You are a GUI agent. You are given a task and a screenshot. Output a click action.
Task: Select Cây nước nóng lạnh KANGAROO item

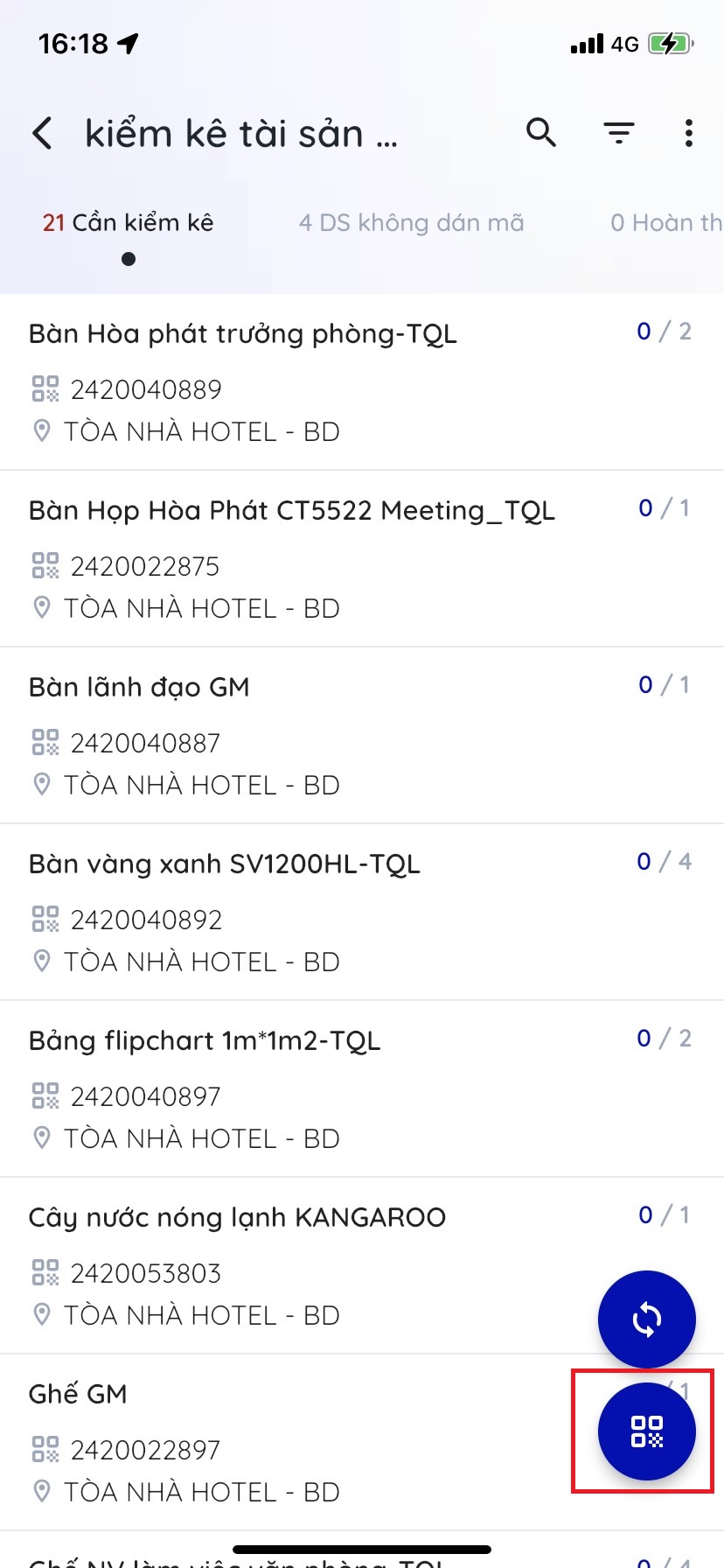(x=237, y=1218)
